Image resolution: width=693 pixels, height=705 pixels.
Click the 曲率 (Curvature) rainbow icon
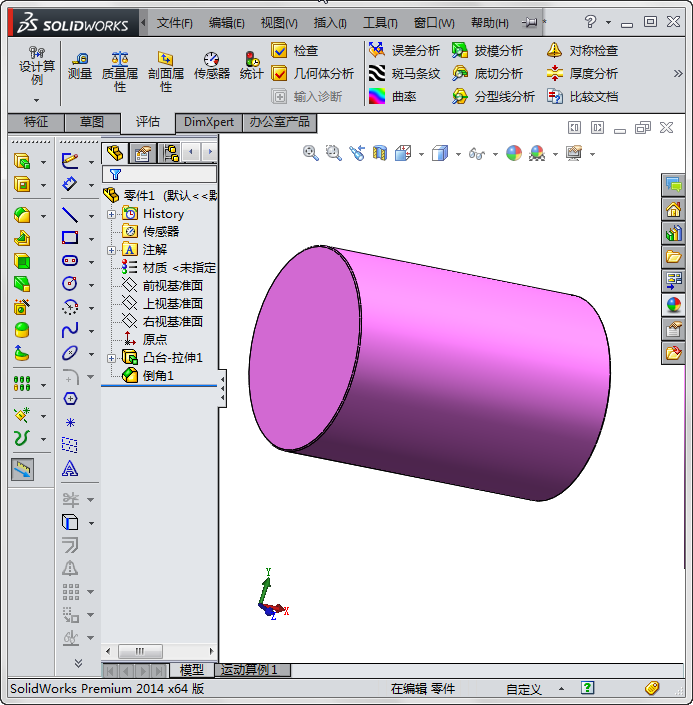pyautogui.click(x=377, y=96)
